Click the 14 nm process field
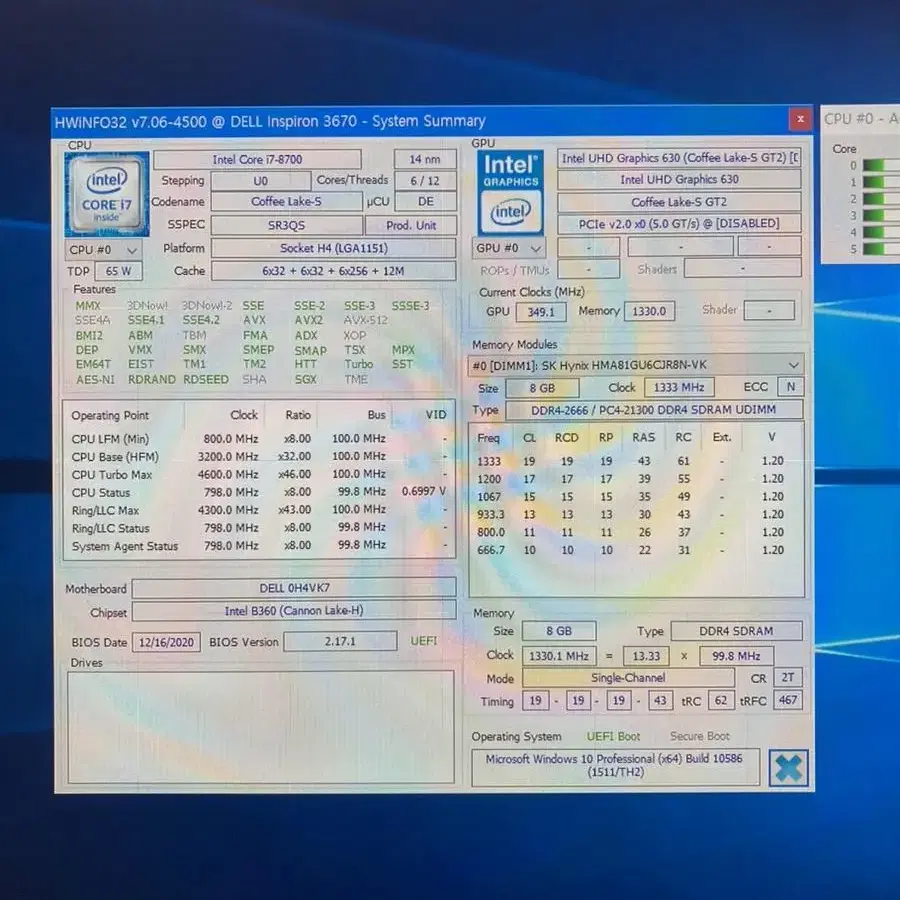Screen dimensions: 900x900 pos(425,160)
